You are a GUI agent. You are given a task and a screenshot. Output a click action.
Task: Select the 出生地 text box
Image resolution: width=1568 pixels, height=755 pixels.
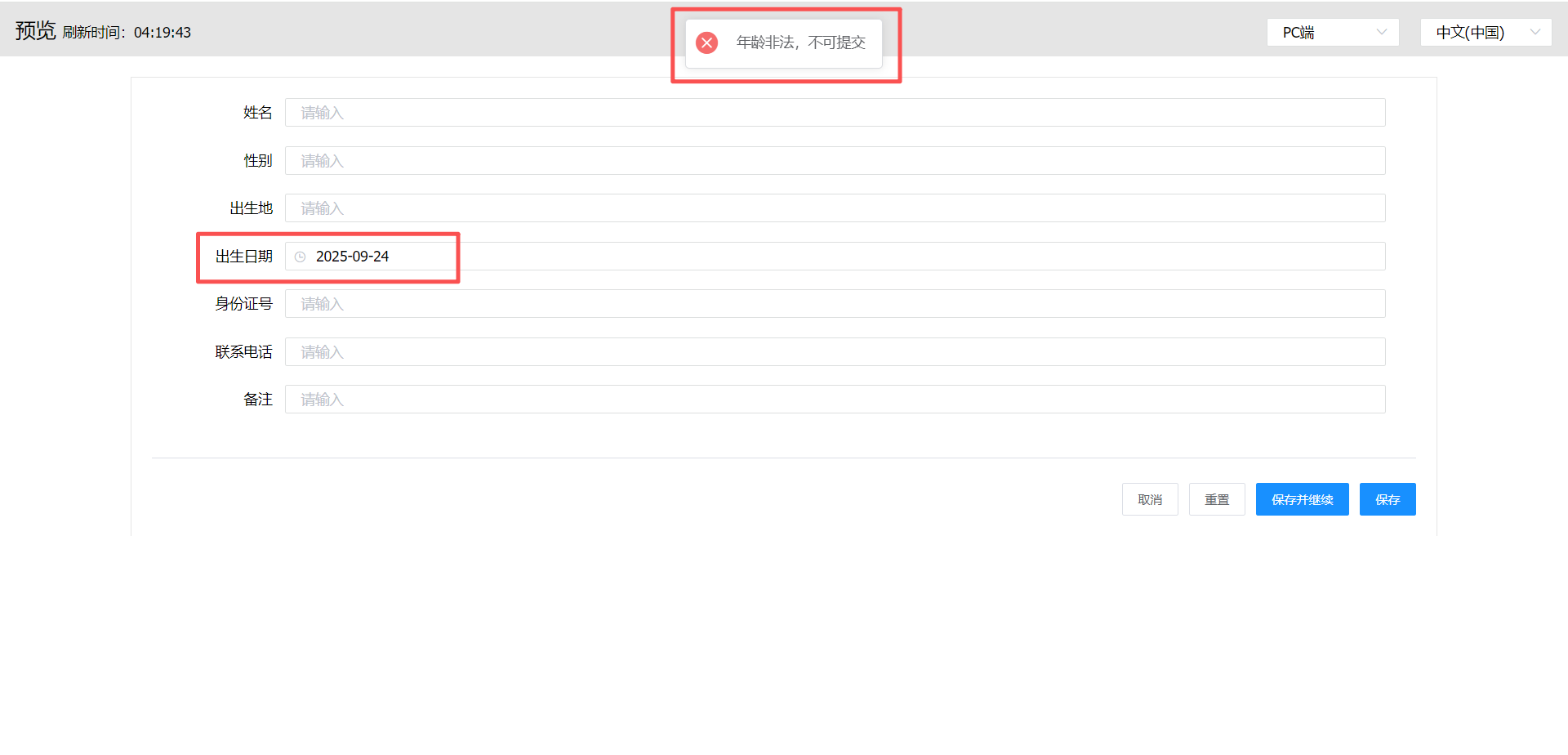pos(834,208)
